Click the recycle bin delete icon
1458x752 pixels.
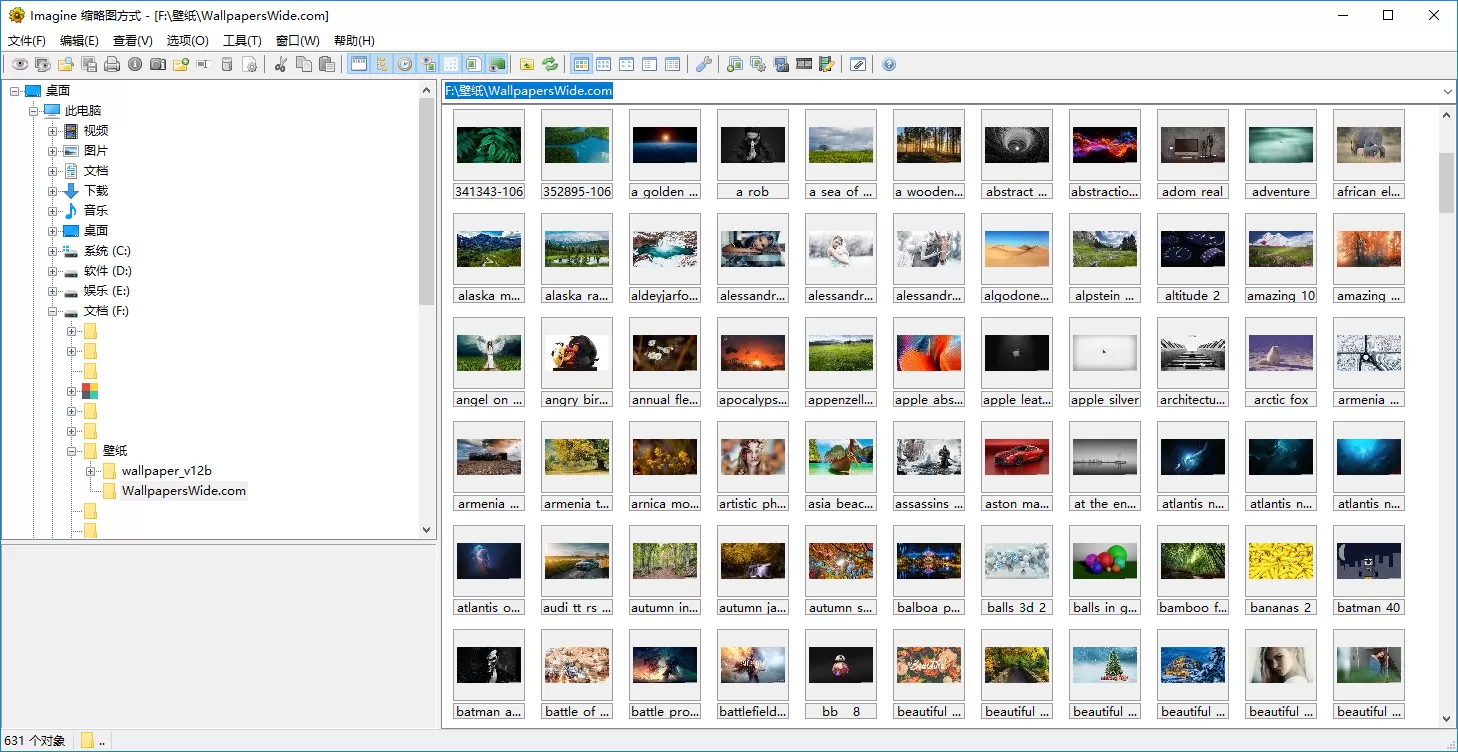pos(227,65)
